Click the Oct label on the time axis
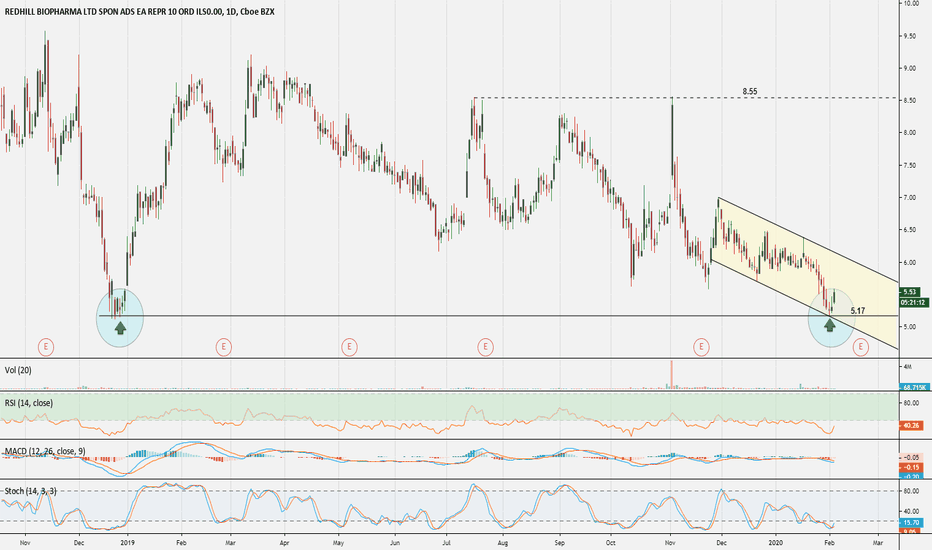 tap(610, 542)
